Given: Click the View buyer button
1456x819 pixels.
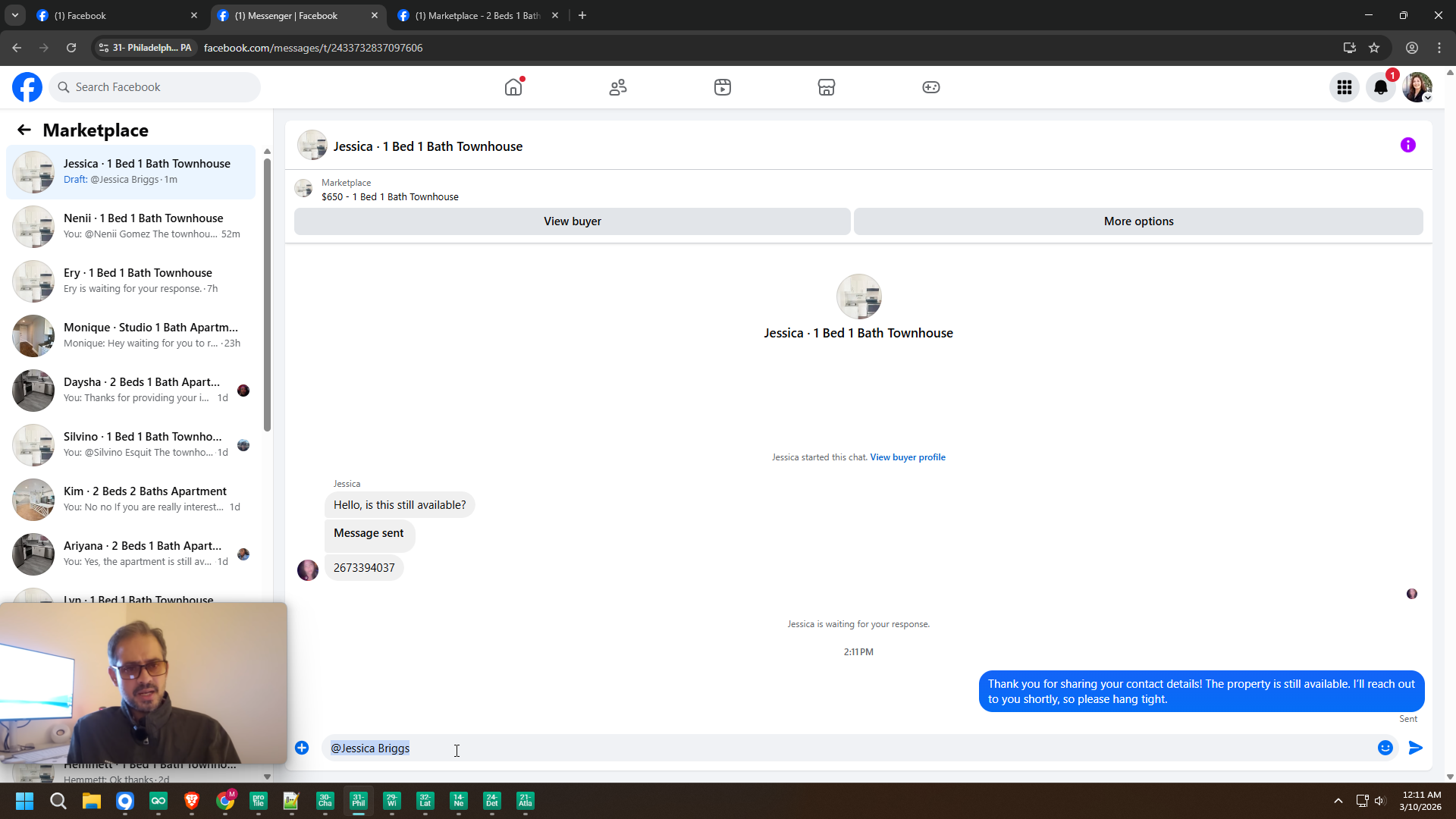Looking at the screenshot, I should [x=572, y=221].
